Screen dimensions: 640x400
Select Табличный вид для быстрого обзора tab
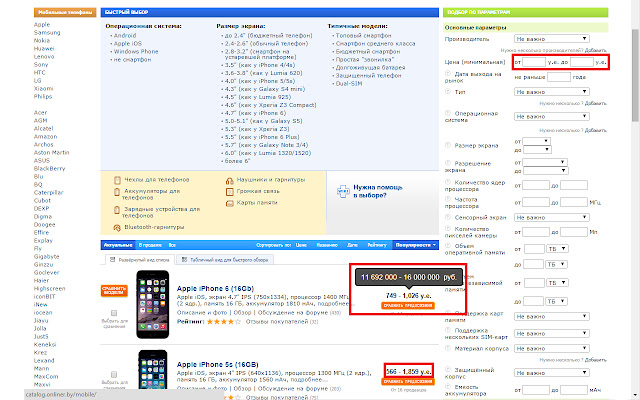click(225, 260)
